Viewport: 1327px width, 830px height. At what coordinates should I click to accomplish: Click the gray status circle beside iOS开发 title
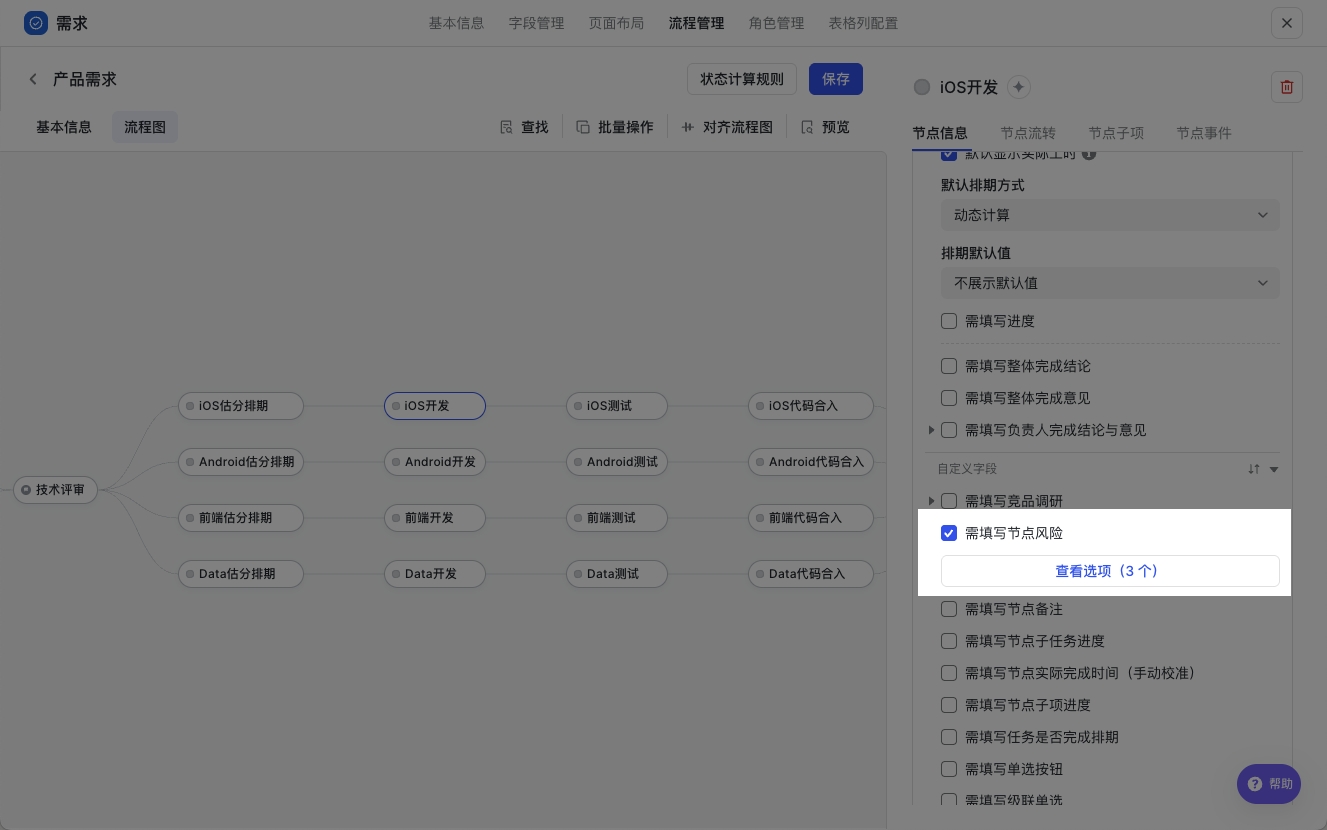point(922,87)
